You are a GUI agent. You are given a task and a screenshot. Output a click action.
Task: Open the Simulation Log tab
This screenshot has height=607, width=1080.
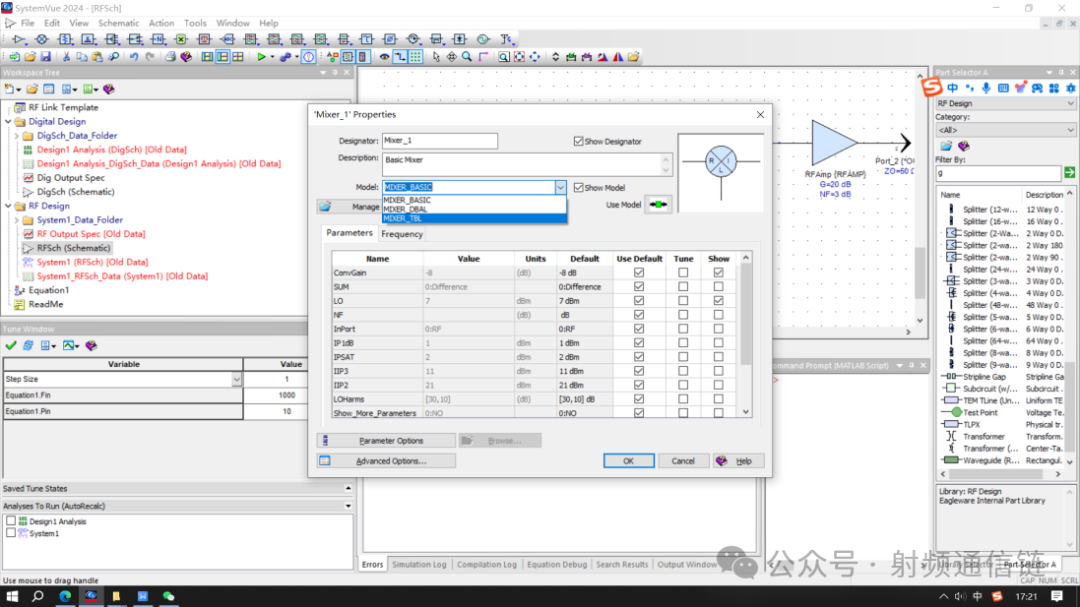point(419,565)
